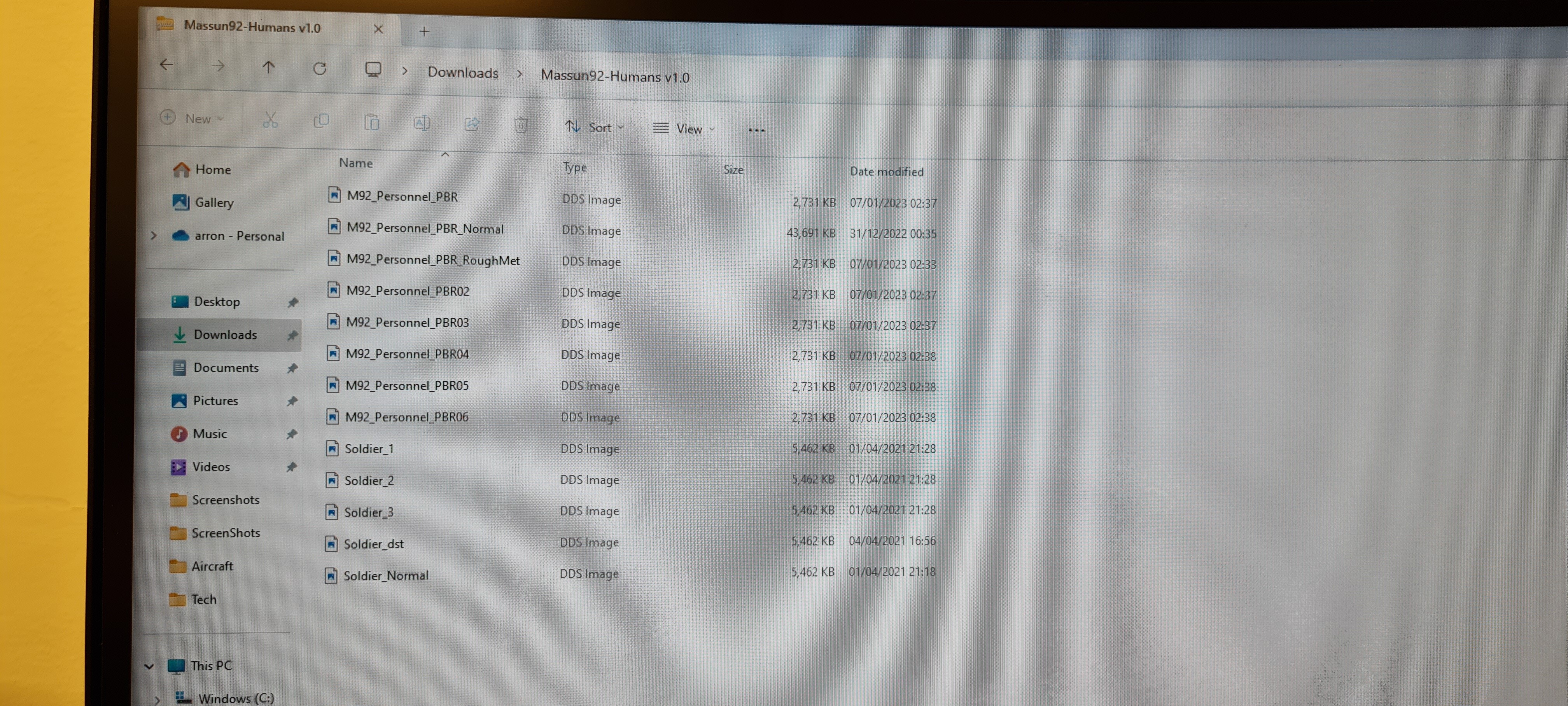Open Documents in the sidebar
Image resolution: width=1568 pixels, height=706 pixels.
click(x=215, y=367)
